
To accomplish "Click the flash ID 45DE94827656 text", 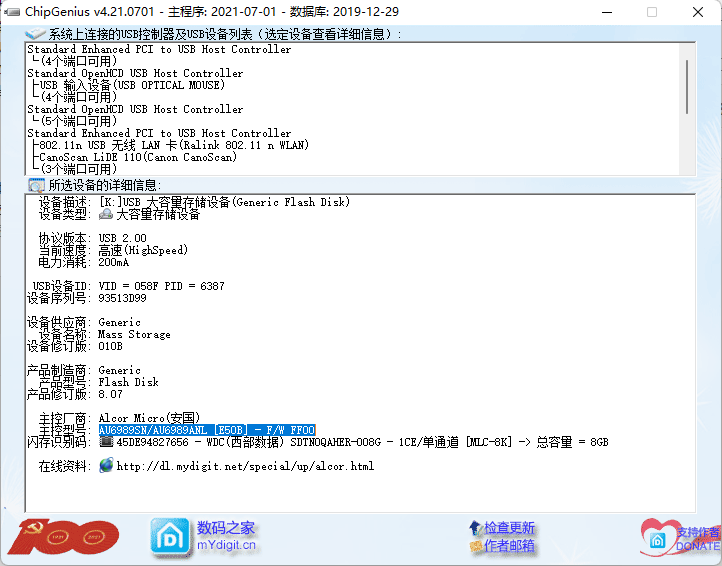I will click(x=153, y=442).
